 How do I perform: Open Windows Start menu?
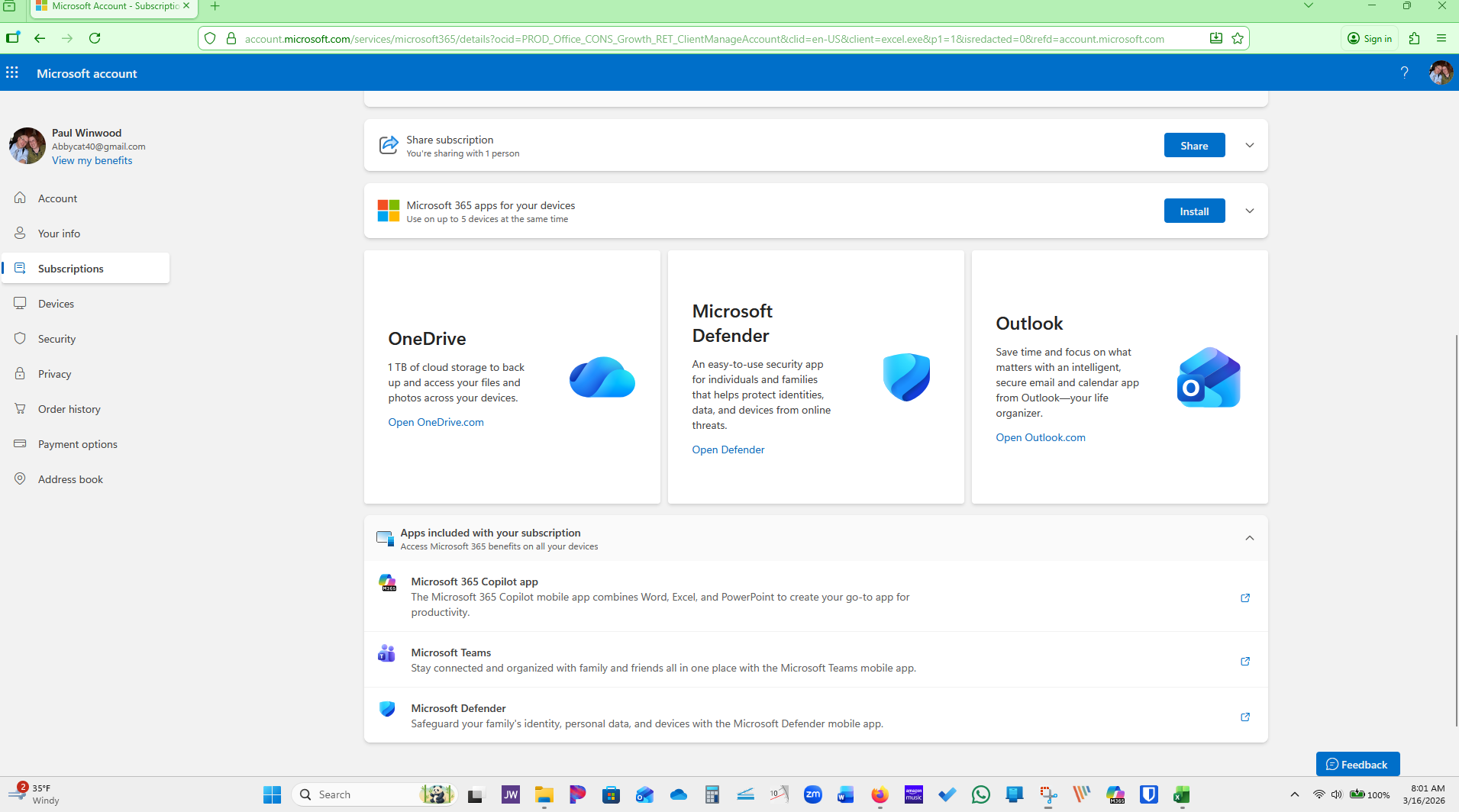click(272, 794)
